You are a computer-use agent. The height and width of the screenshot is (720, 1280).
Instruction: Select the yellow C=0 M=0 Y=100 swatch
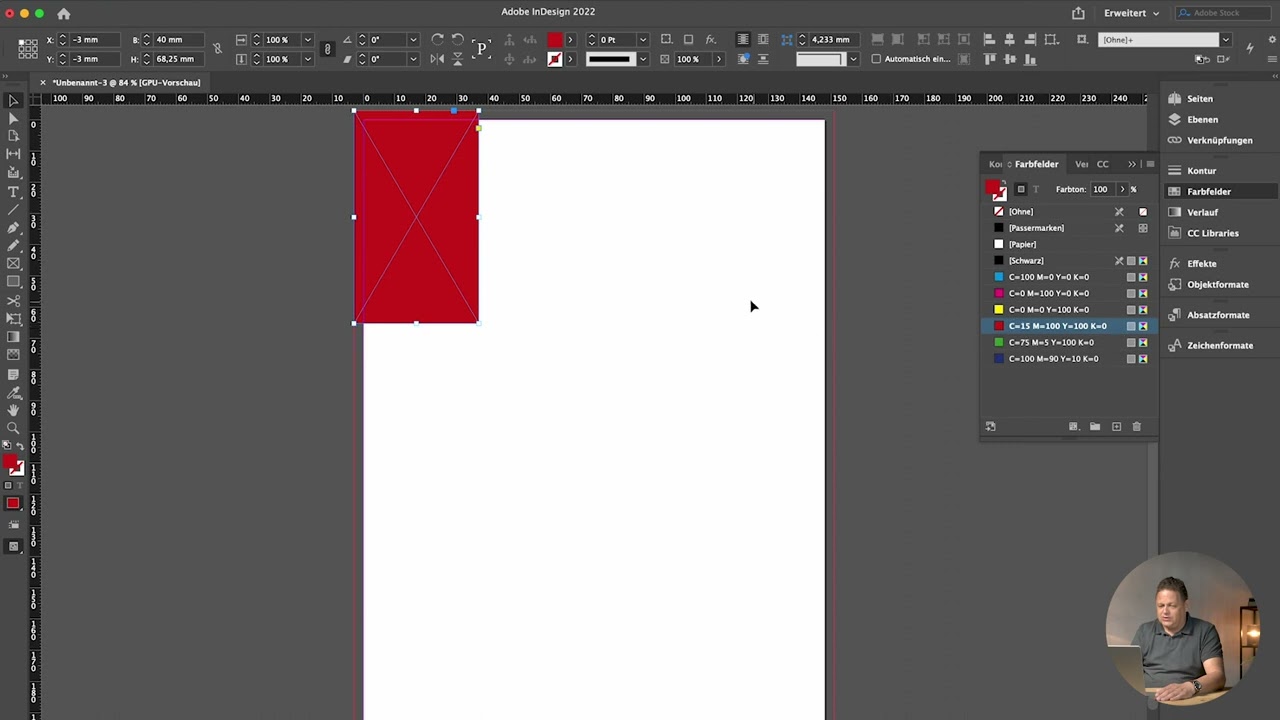(x=1050, y=309)
